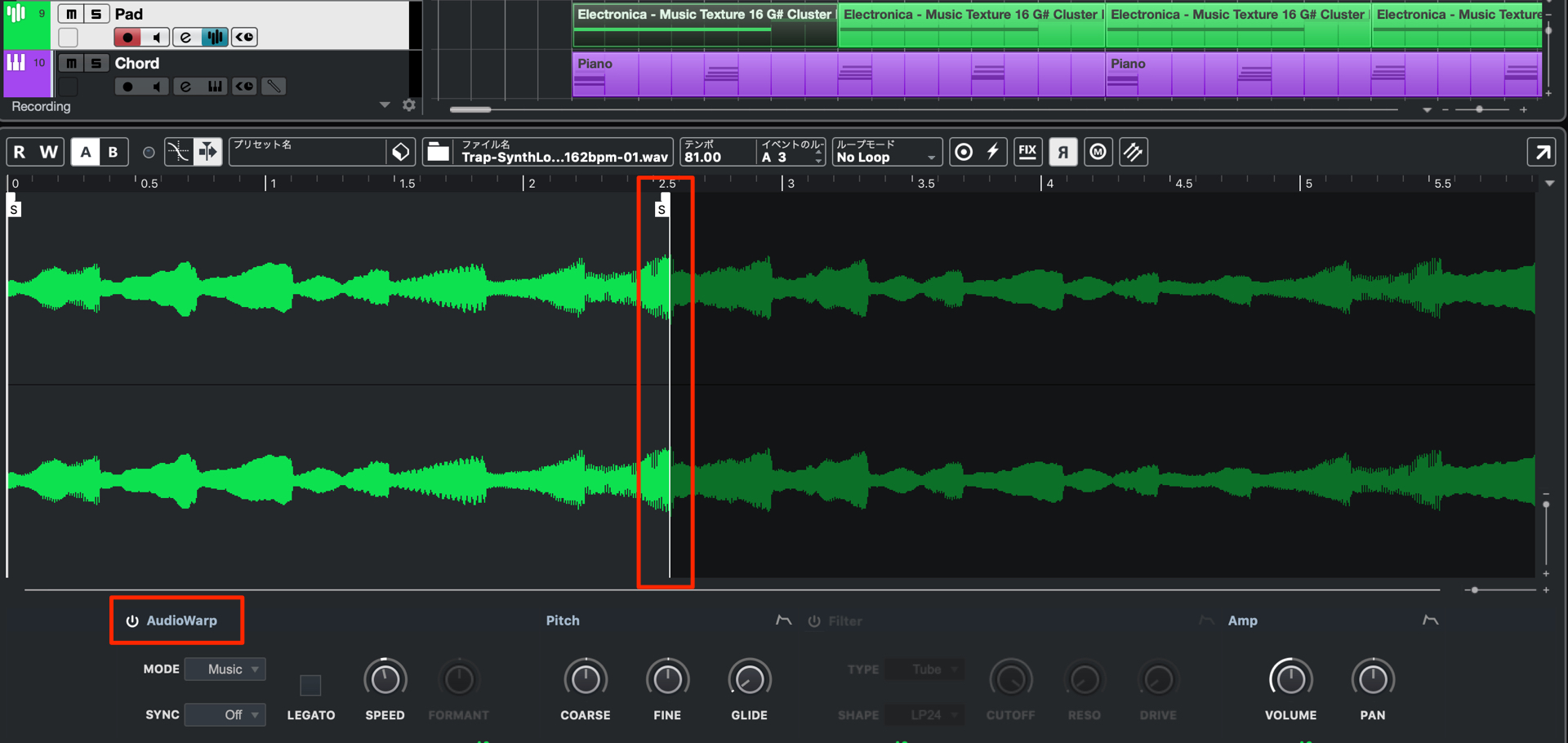Toggle one-shot mode circle icon
1568x743 pixels.
point(964,152)
